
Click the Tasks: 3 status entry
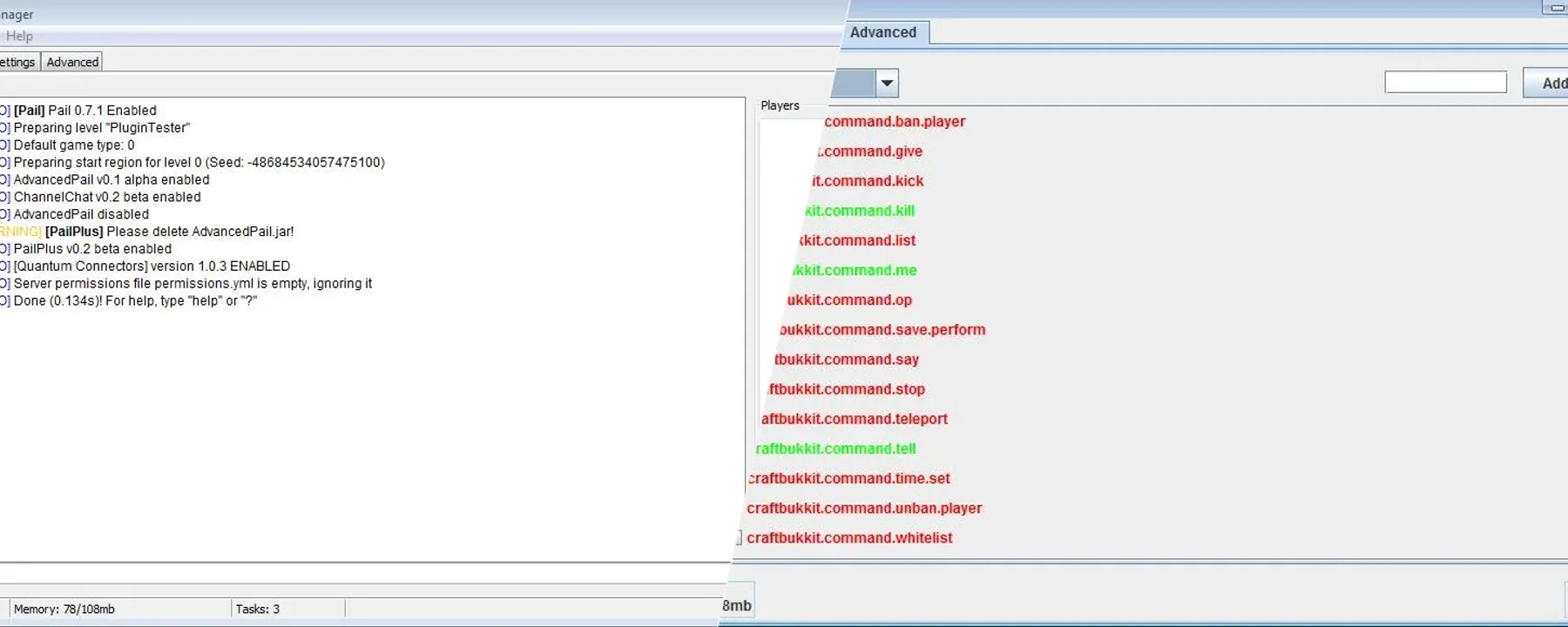point(258,609)
